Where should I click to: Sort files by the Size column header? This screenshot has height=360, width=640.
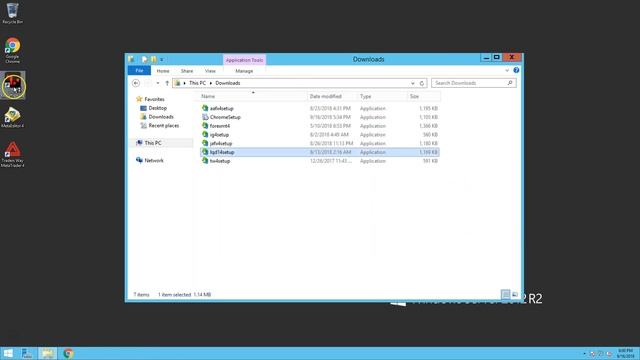(424, 96)
